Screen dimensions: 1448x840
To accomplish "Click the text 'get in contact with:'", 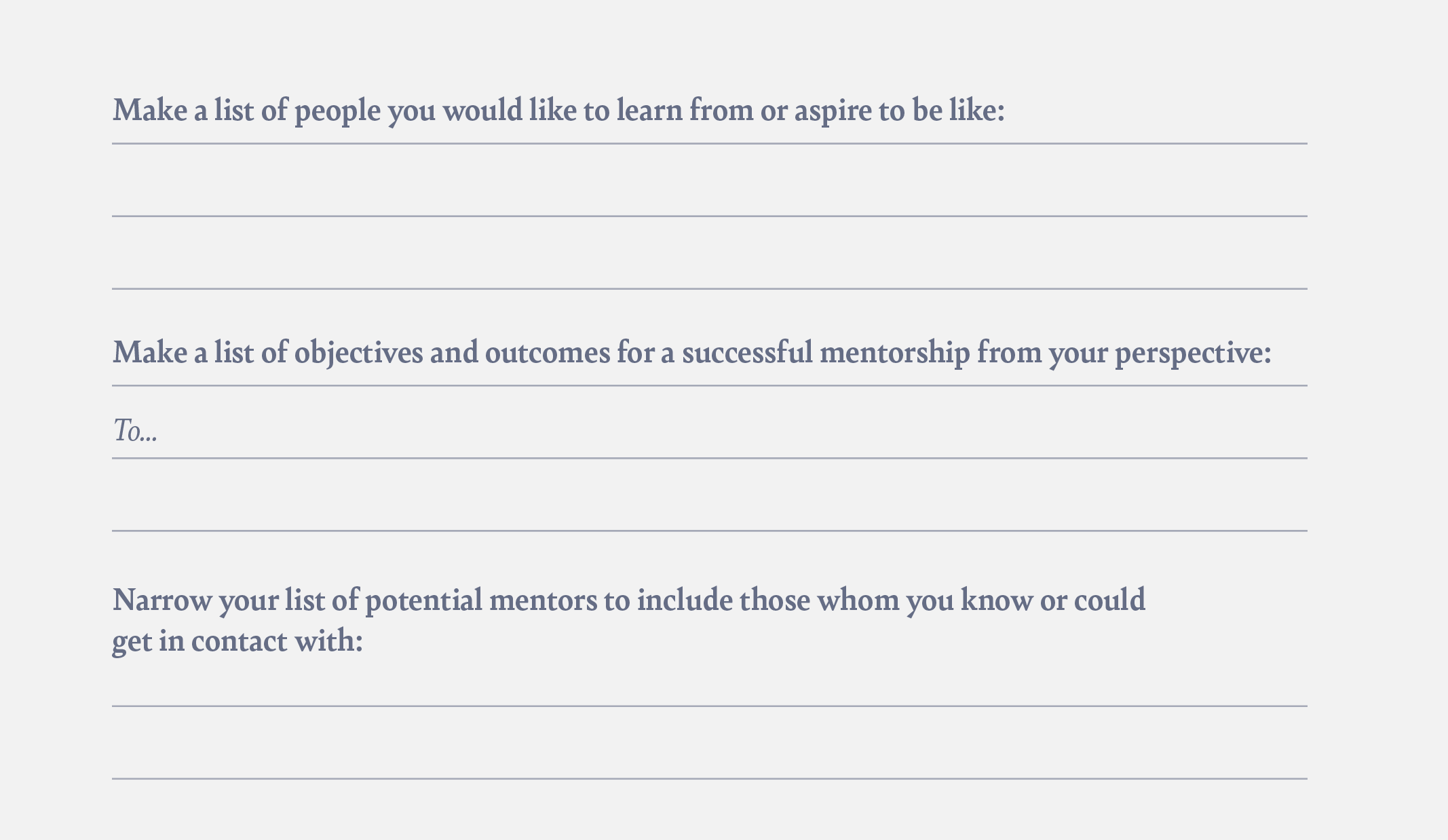I will 237,641.
